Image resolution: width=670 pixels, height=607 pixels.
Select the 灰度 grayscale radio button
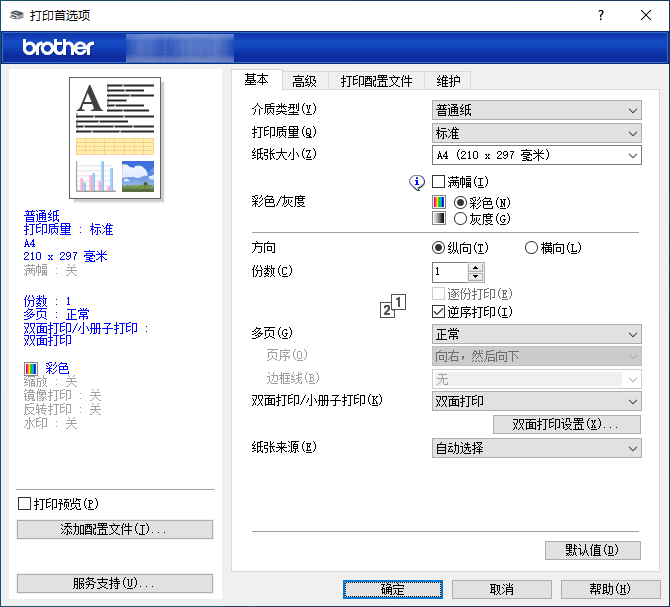click(460, 219)
